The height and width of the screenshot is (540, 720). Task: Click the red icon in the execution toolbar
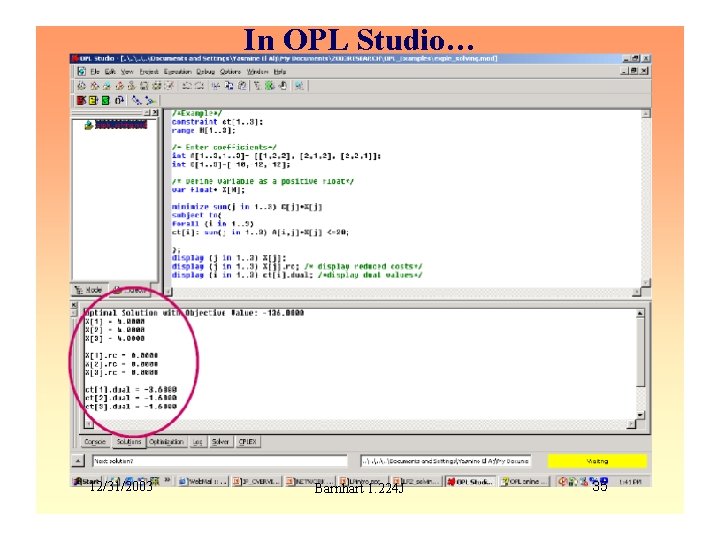(x=82, y=100)
